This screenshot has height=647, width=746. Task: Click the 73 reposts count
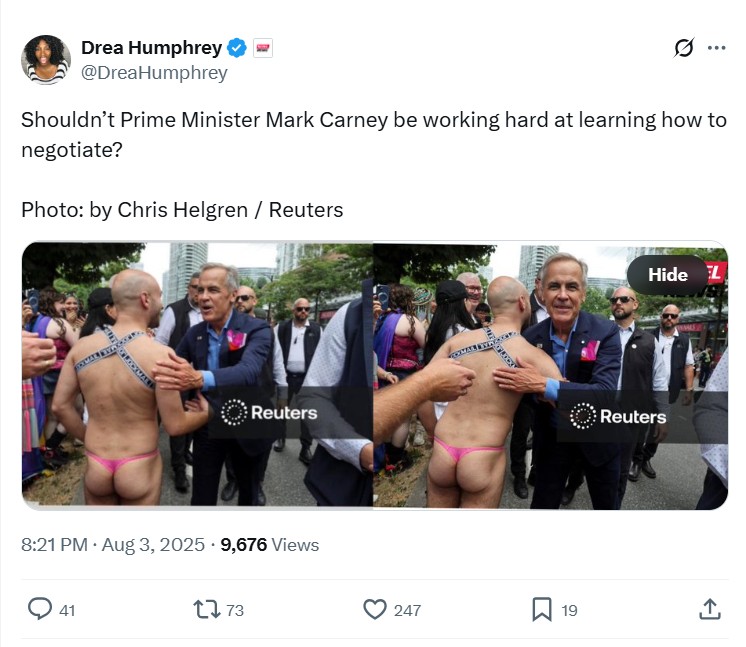pyautogui.click(x=235, y=610)
